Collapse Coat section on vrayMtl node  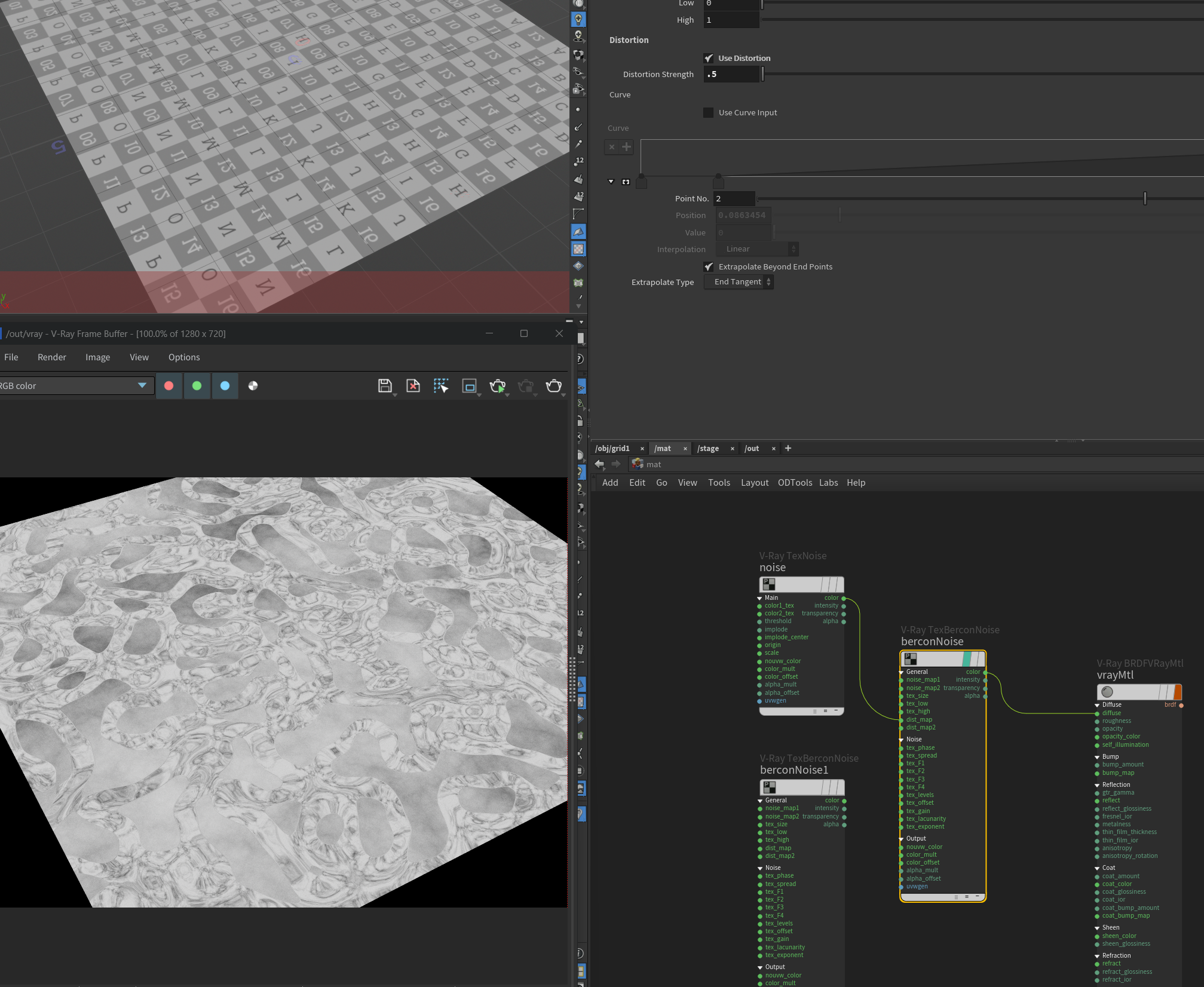tap(1098, 868)
